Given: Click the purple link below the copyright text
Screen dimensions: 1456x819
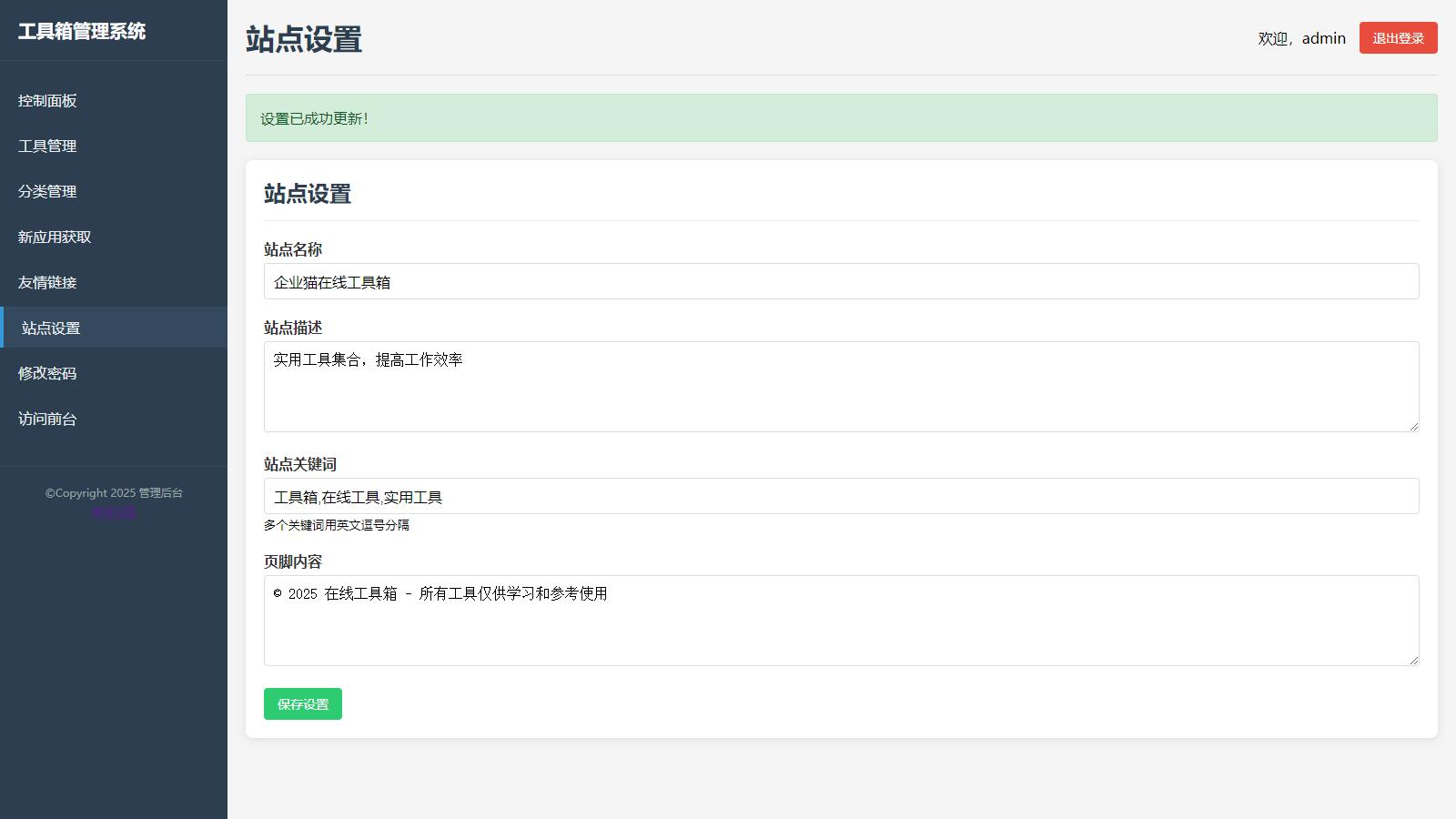Looking at the screenshot, I should pos(113,511).
